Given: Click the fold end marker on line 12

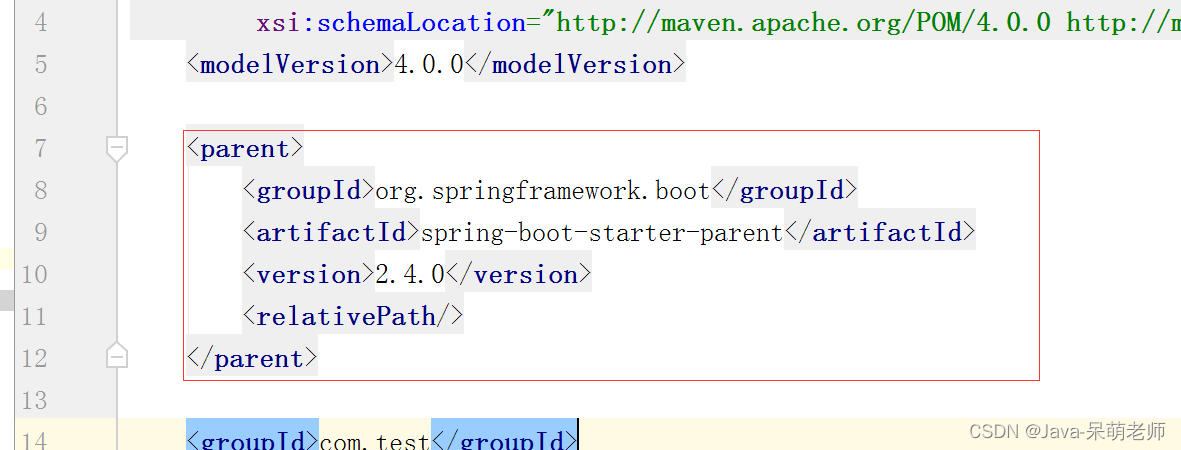Looking at the screenshot, I should pos(117,354).
